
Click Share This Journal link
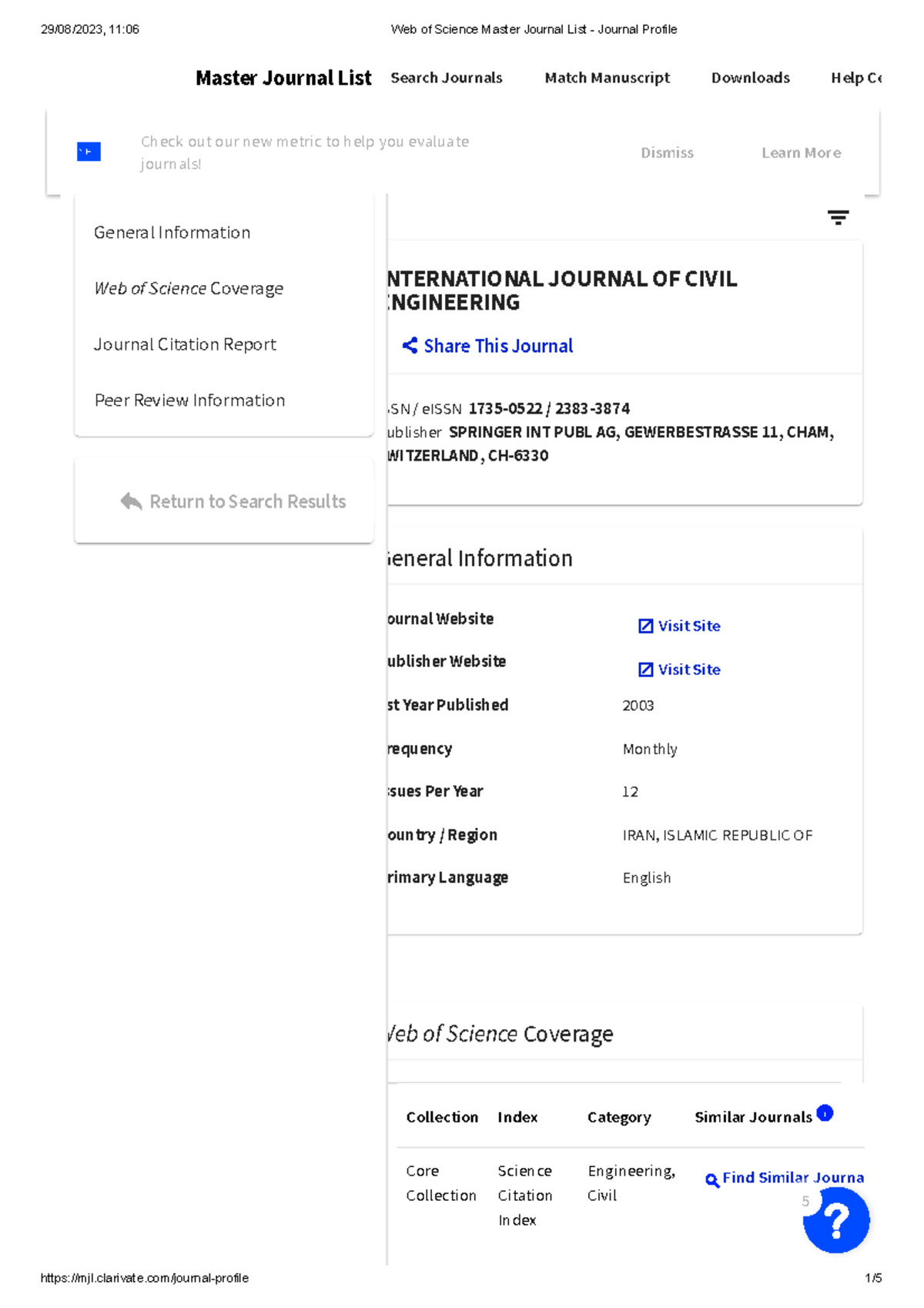point(498,346)
